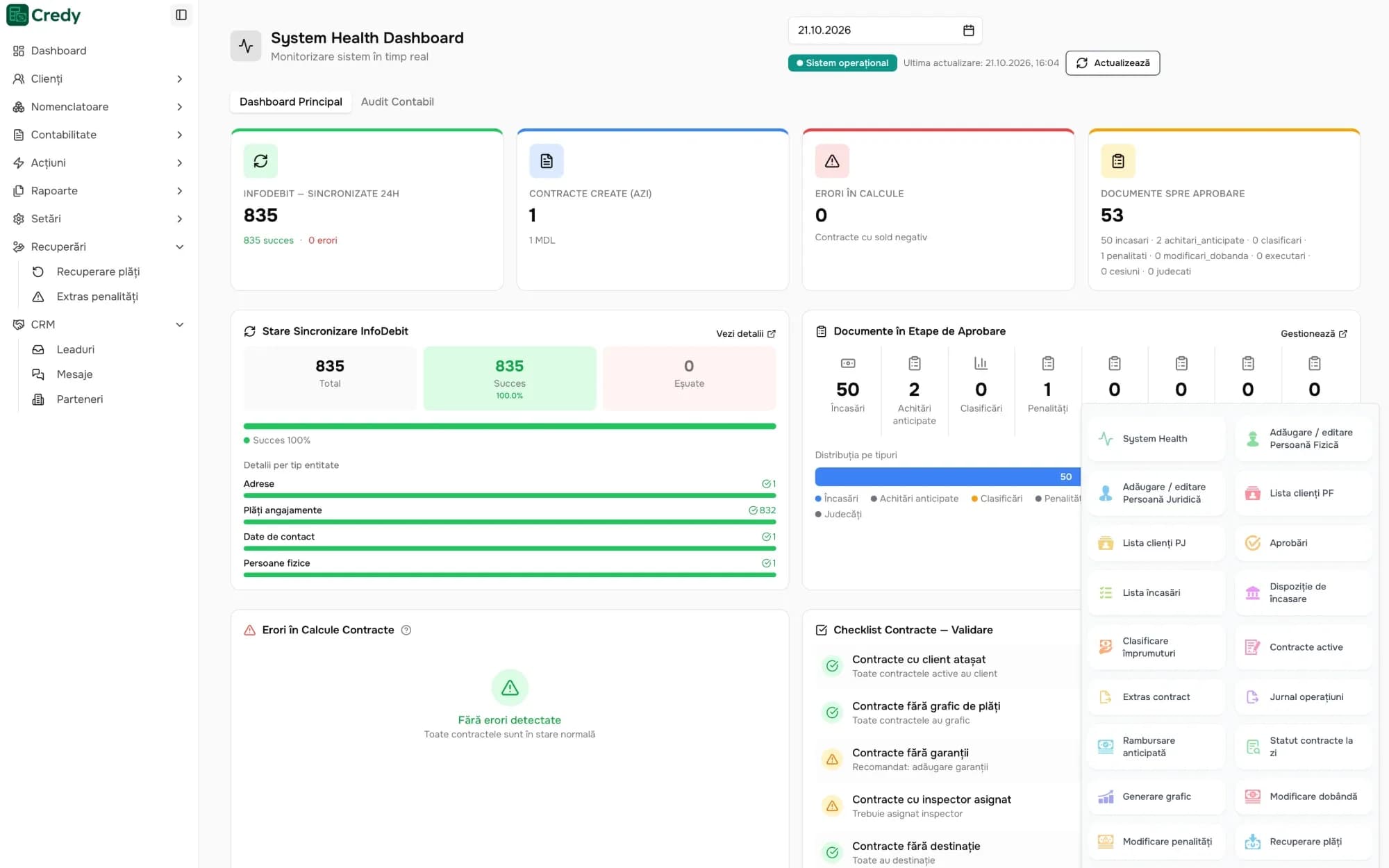Collapse the Recuperări section
The width and height of the screenshot is (1389, 868).
click(99, 247)
